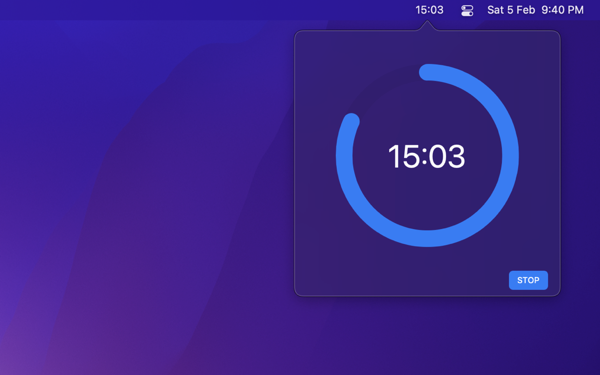The width and height of the screenshot is (600, 375).
Task: Stop the running timer with STOP button
Action: click(528, 280)
